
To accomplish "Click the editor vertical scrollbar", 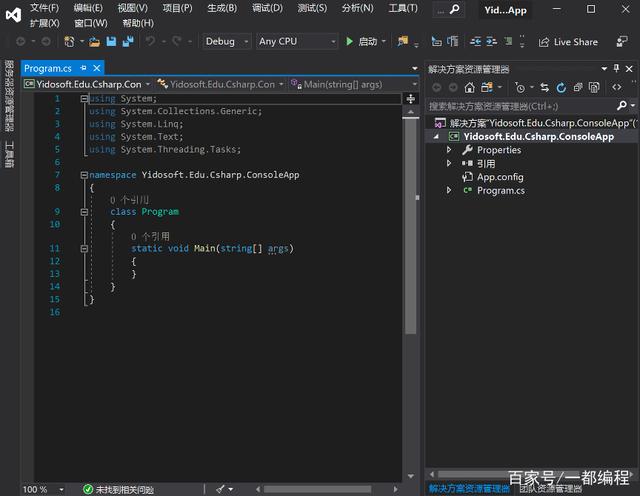I will coord(410,220).
